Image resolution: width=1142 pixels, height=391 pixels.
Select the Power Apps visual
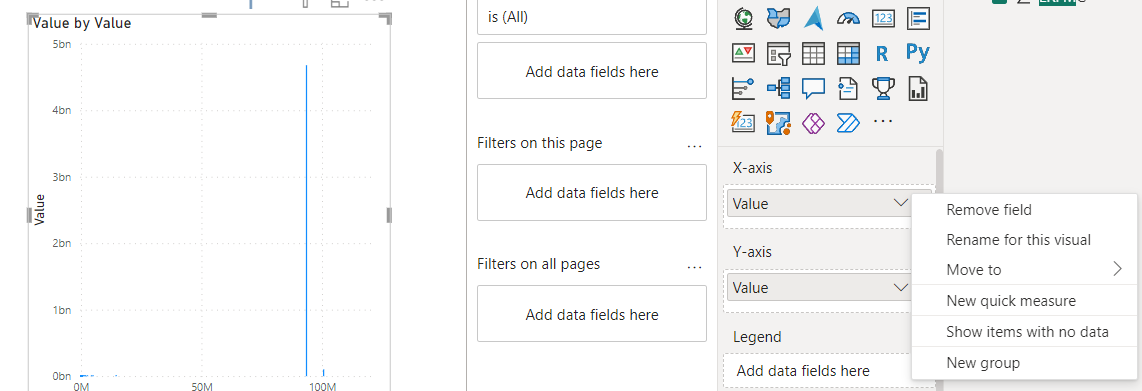pos(814,123)
